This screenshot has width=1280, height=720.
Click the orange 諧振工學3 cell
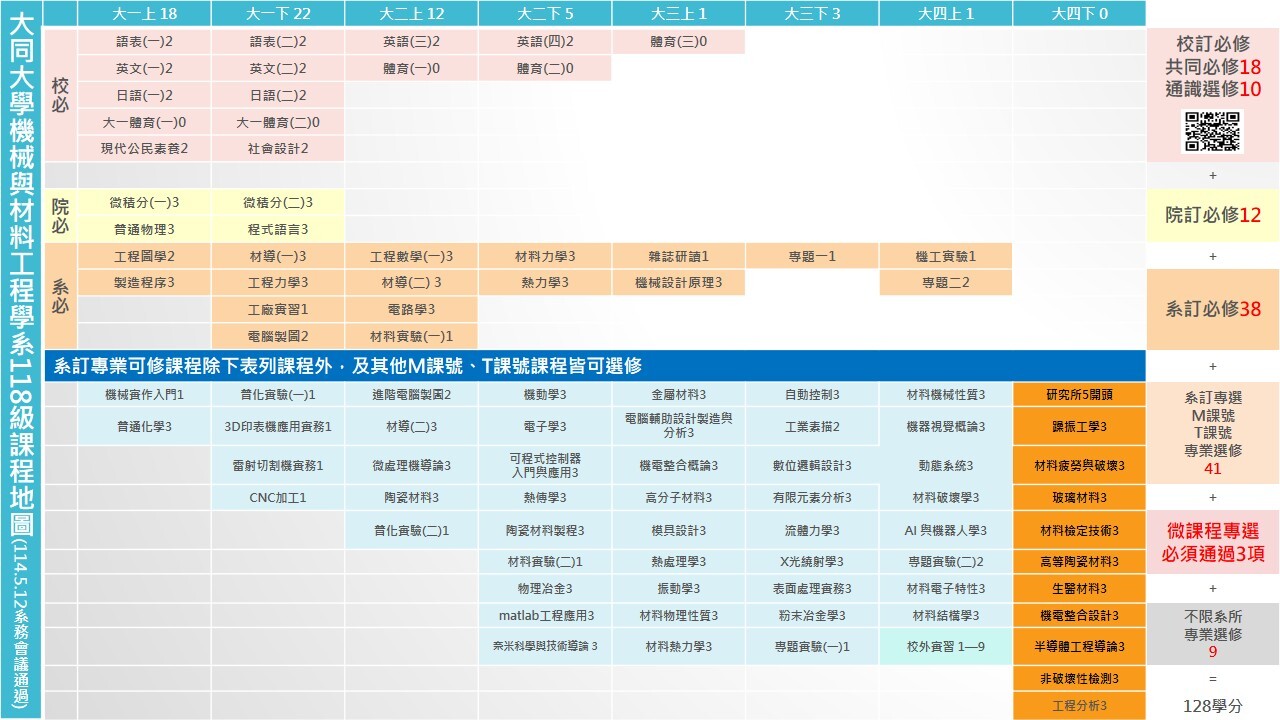pos(1079,426)
